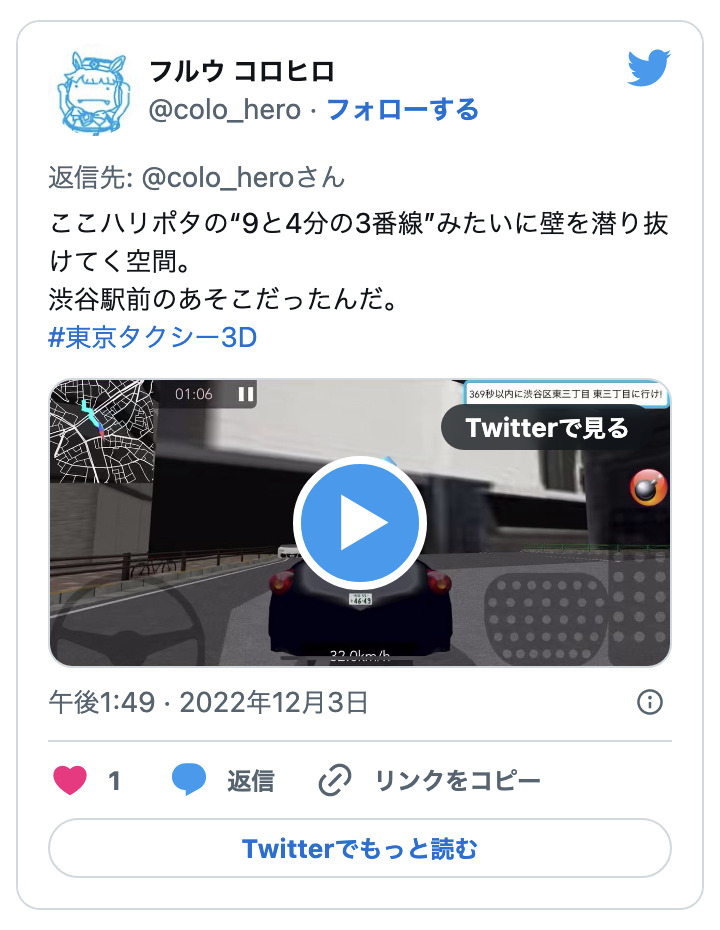
Task: Click the like count number 1
Action: tap(114, 781)
